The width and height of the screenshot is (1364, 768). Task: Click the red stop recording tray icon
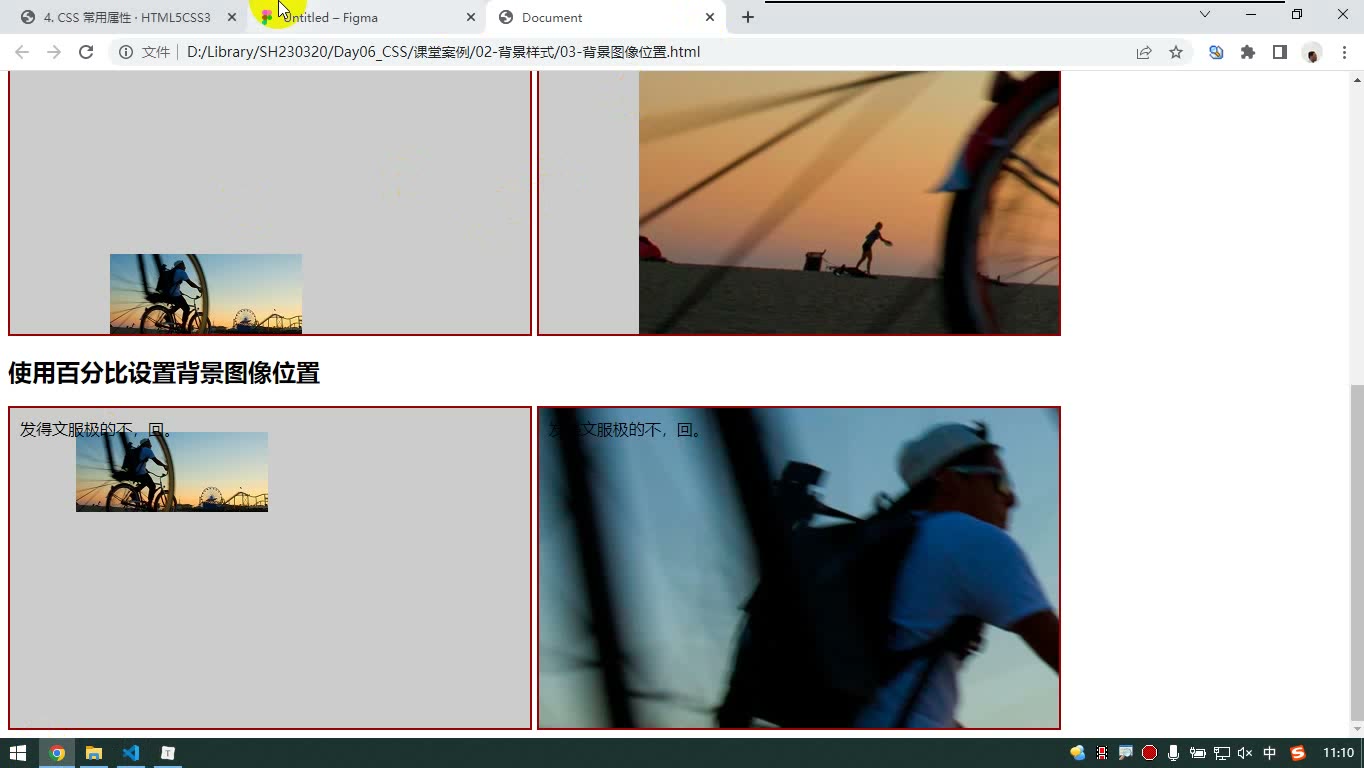pyautogui.click(x=1150, y=753)
